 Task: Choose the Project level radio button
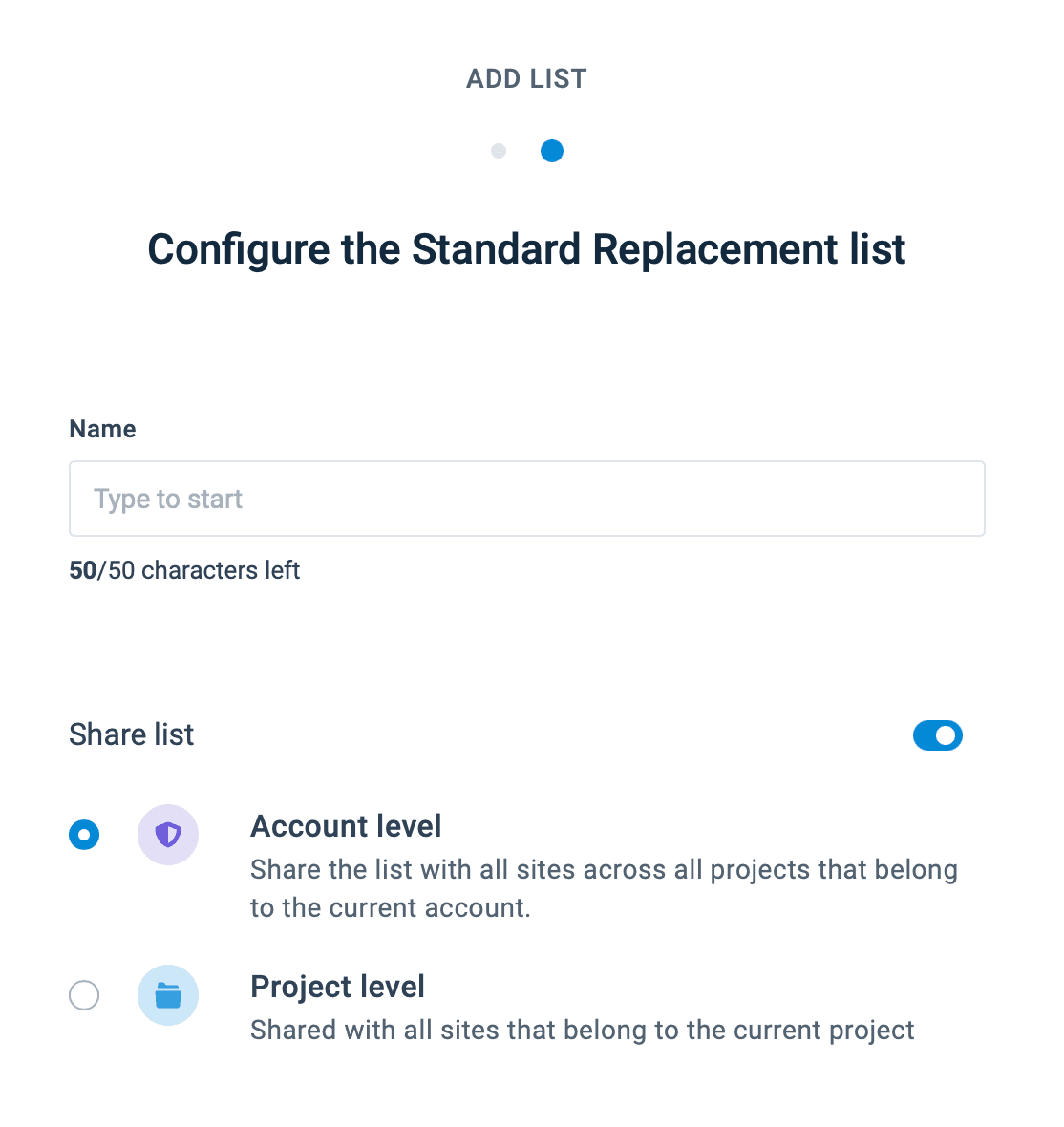tap(84, 995)
